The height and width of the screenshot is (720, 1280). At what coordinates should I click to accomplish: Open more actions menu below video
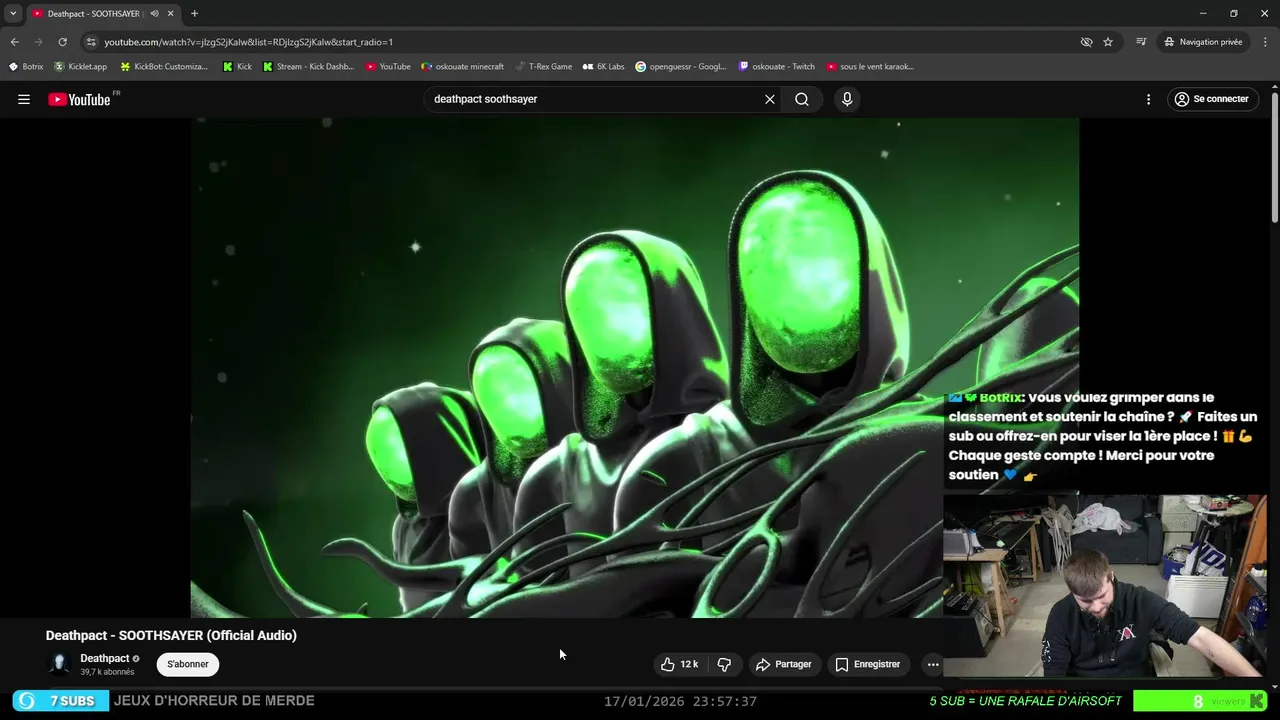click(x=933, y=664)
